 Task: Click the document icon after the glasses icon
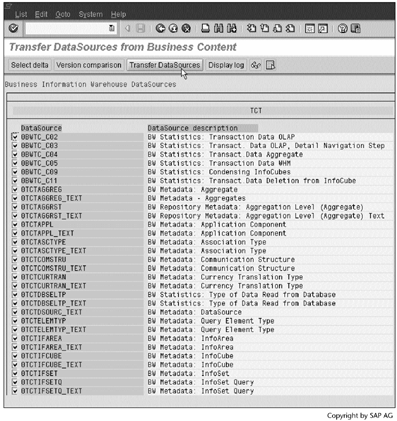tap(270, 65)
